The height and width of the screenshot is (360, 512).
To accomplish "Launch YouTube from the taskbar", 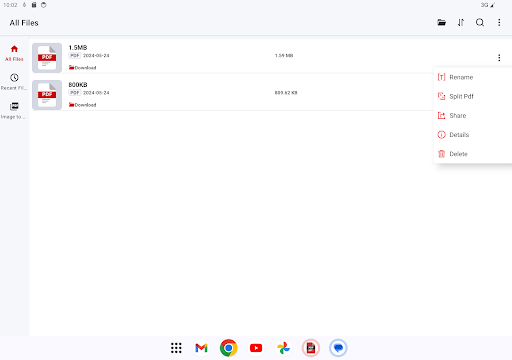I will click(x=256, y=348).
